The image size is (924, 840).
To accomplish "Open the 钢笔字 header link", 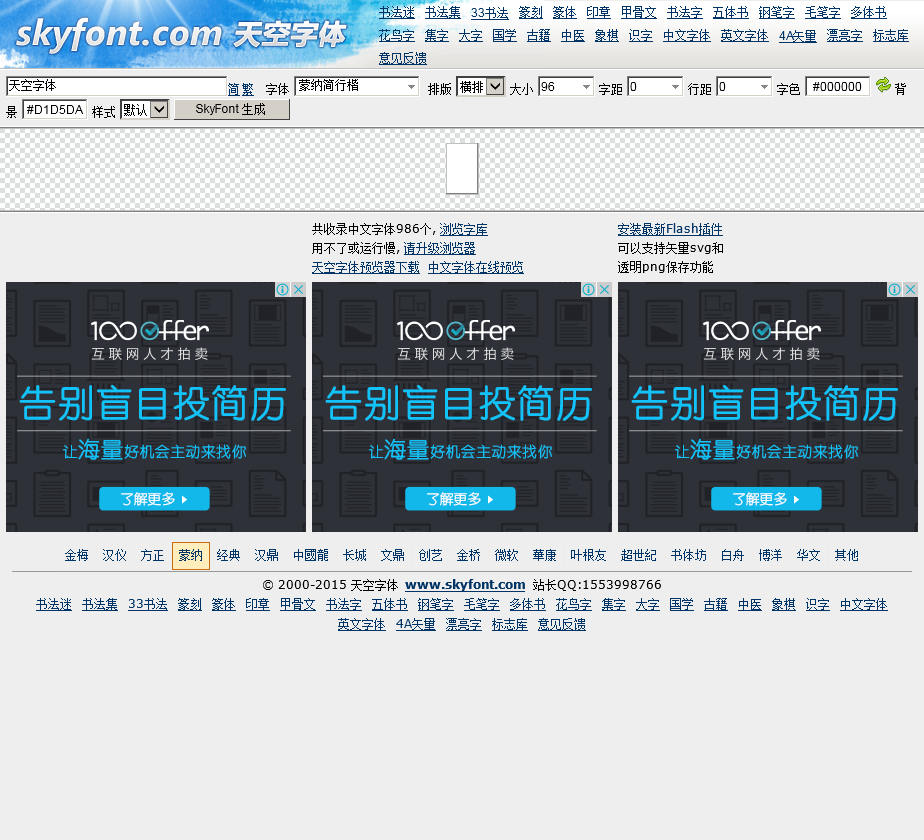I will click(x=776, y=12).
